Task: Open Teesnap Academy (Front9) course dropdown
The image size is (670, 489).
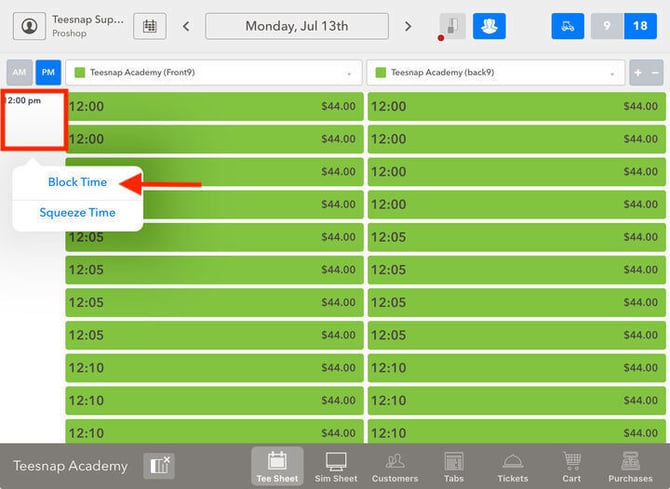Action: [214, 73]
